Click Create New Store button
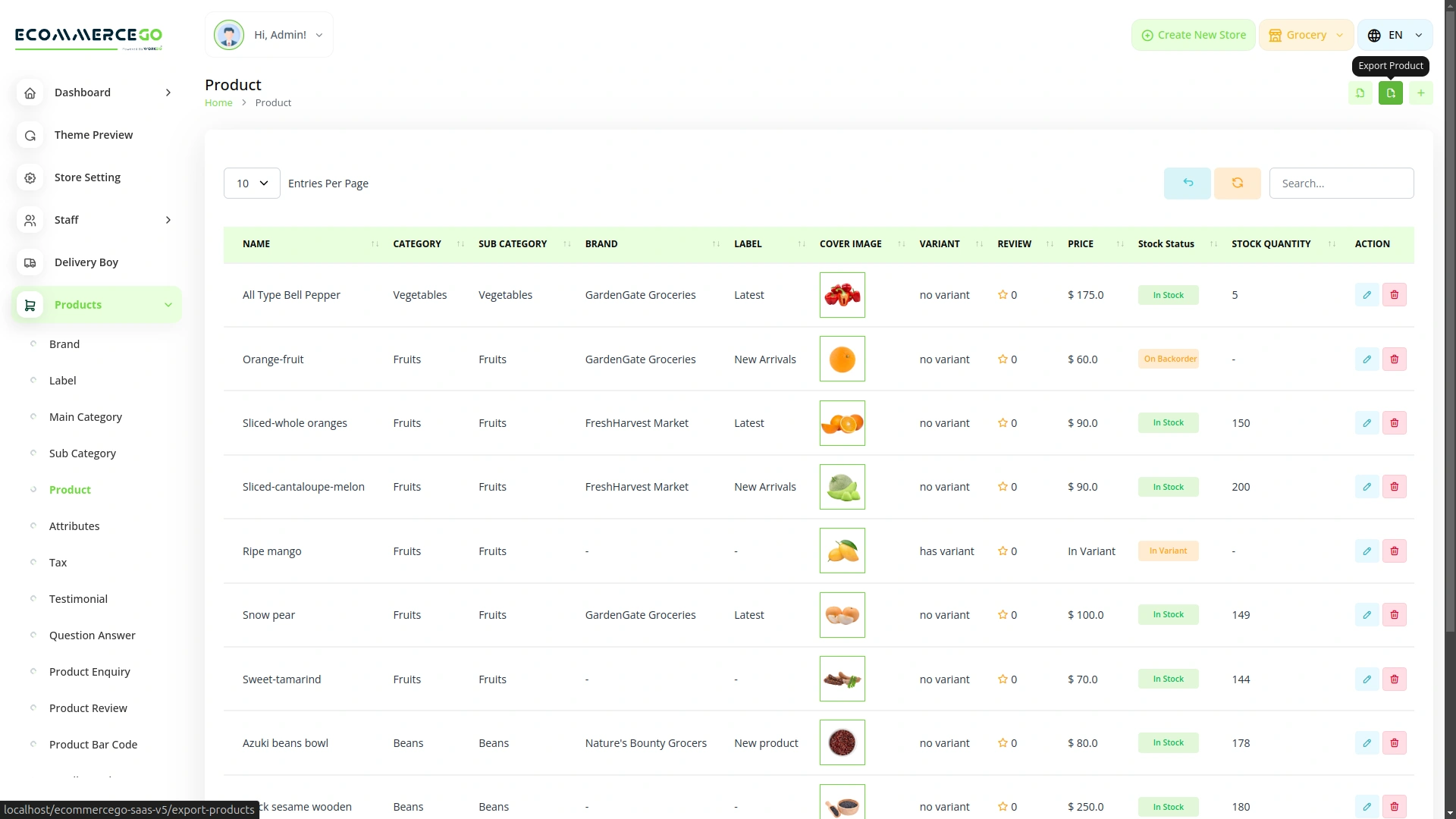This screenshot has height=819, width=1456. (x=1193, y=35)
